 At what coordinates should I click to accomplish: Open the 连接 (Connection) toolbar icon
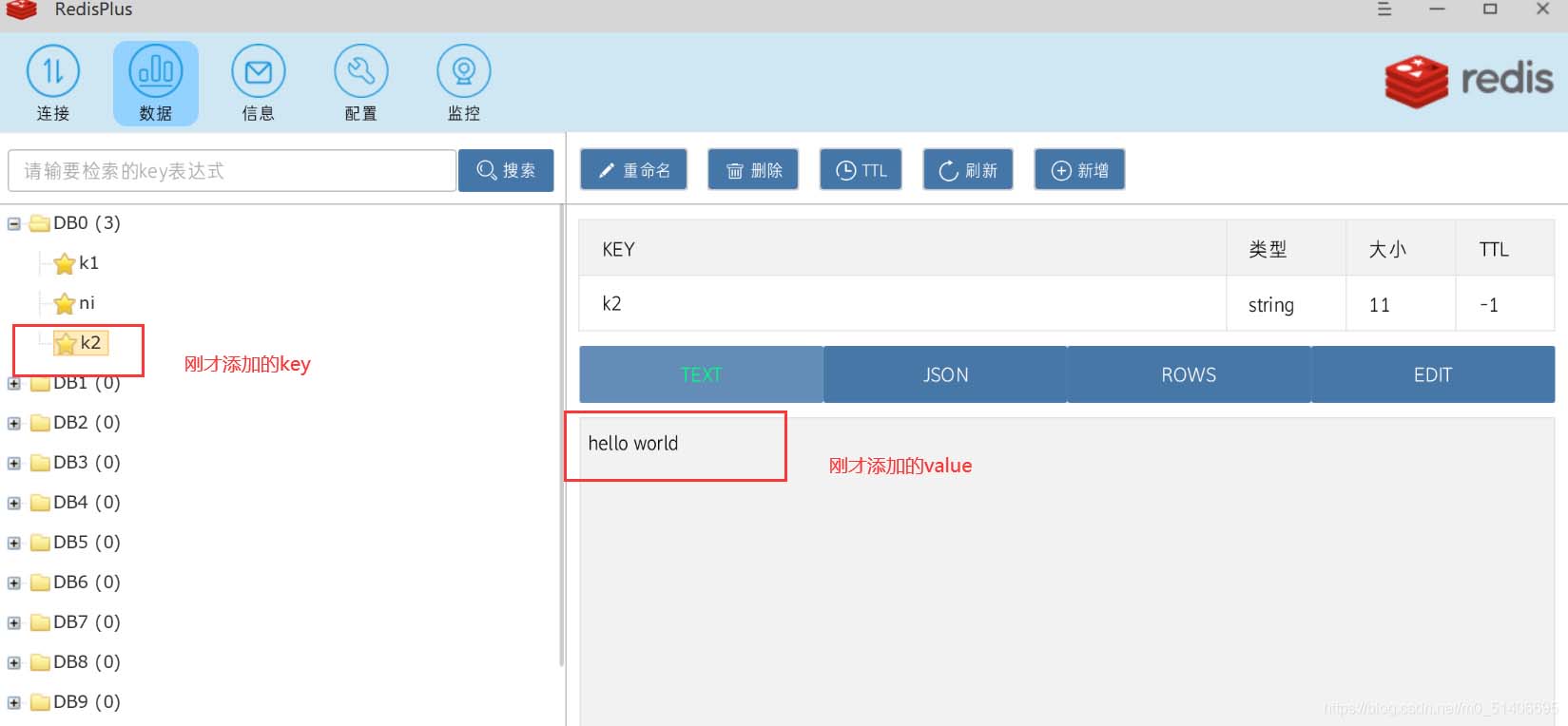point(53,73)
